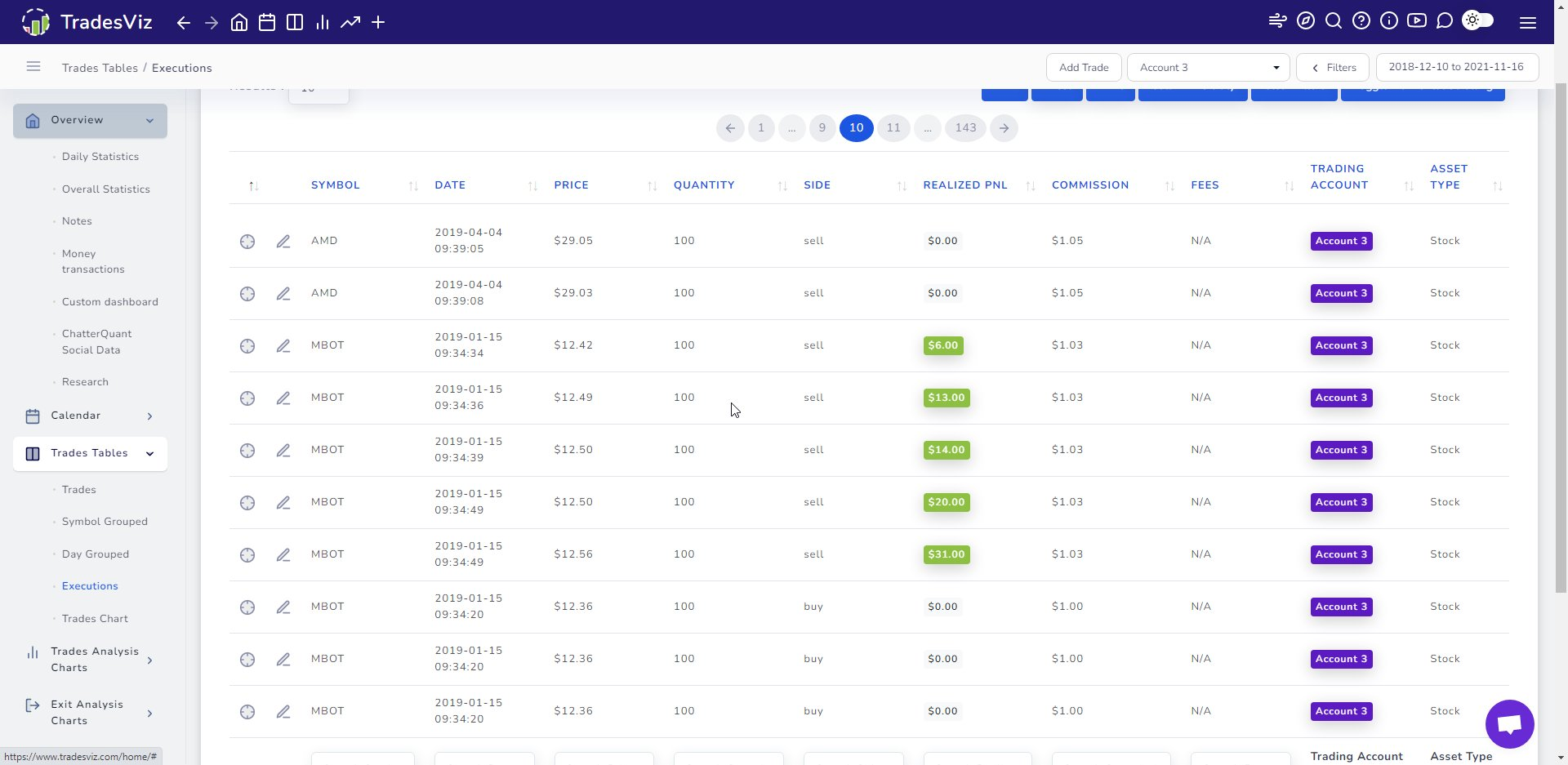Open Money transactions
The height and width of the screenshot is (765, 1568).
[x=93, y=261]
